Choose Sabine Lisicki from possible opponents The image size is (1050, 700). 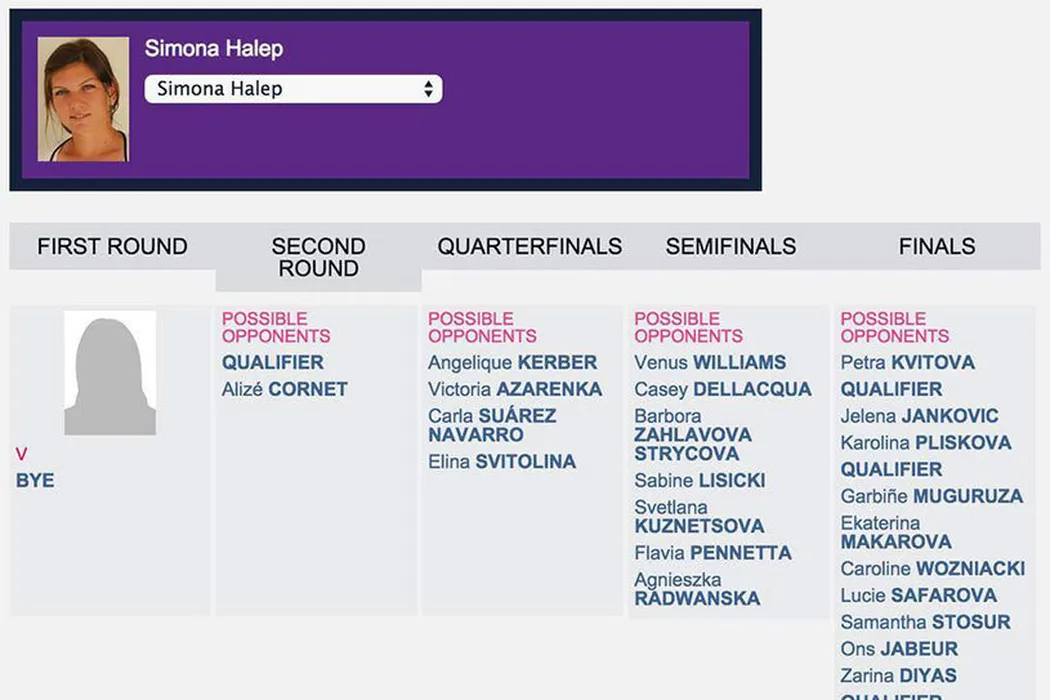699,481
